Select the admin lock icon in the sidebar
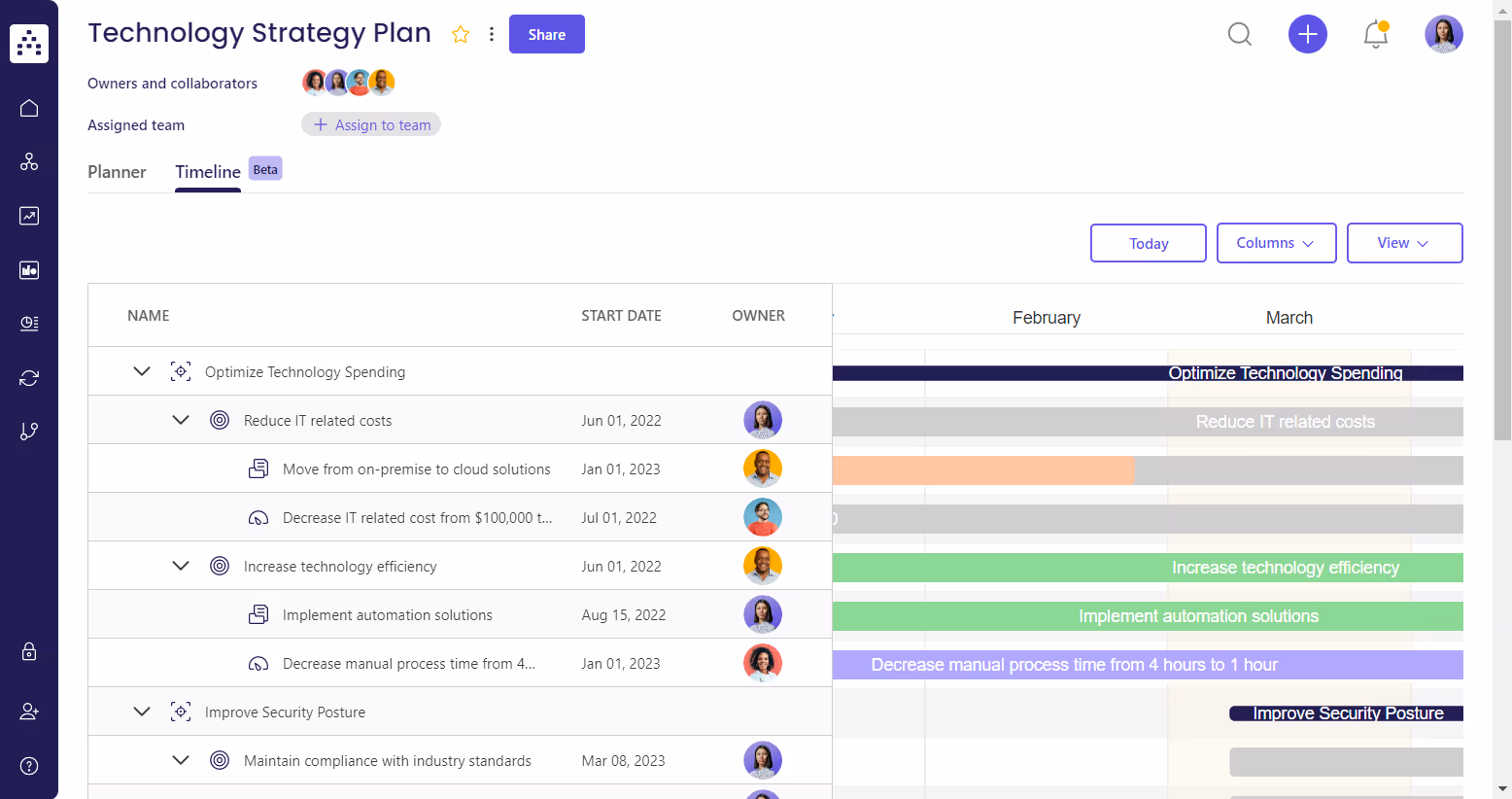The width and height of the screenshot is (1512, 799). (x=28, y=652)
